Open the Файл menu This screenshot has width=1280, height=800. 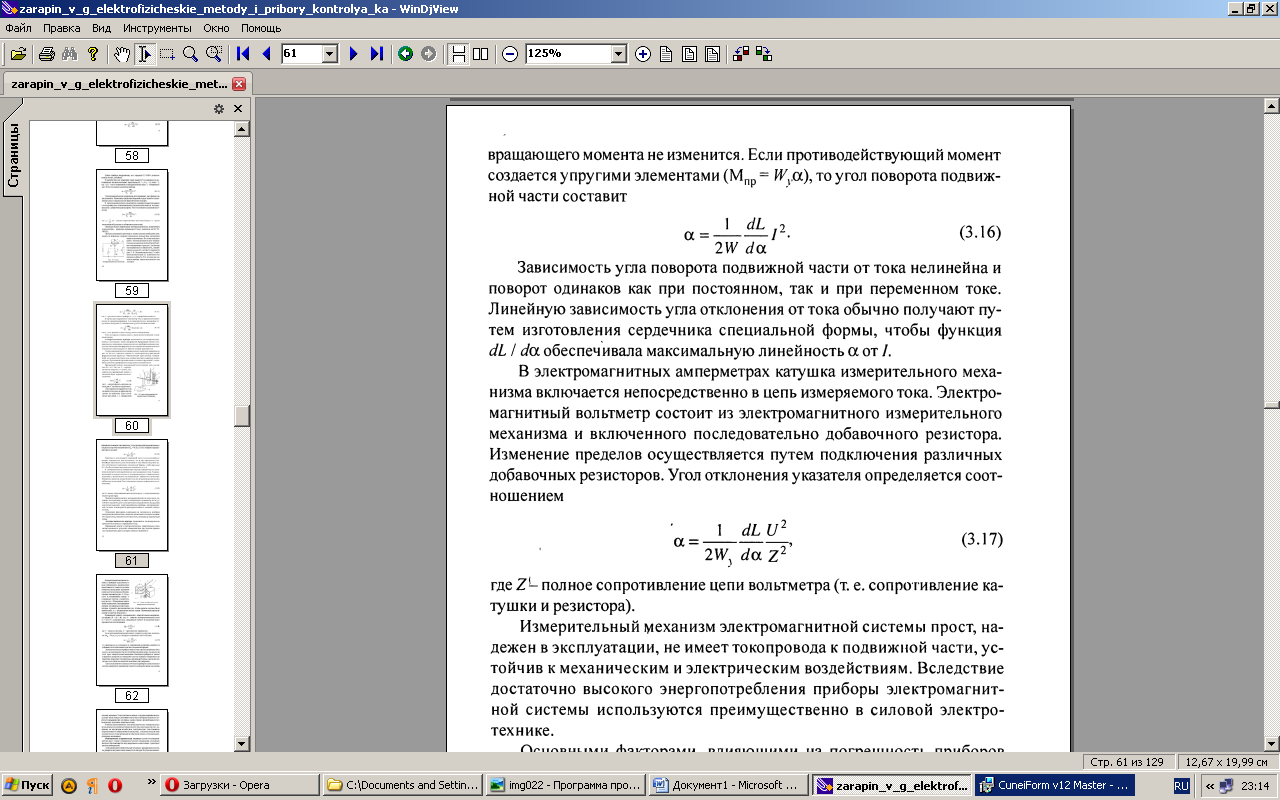(x=18, y=29)
